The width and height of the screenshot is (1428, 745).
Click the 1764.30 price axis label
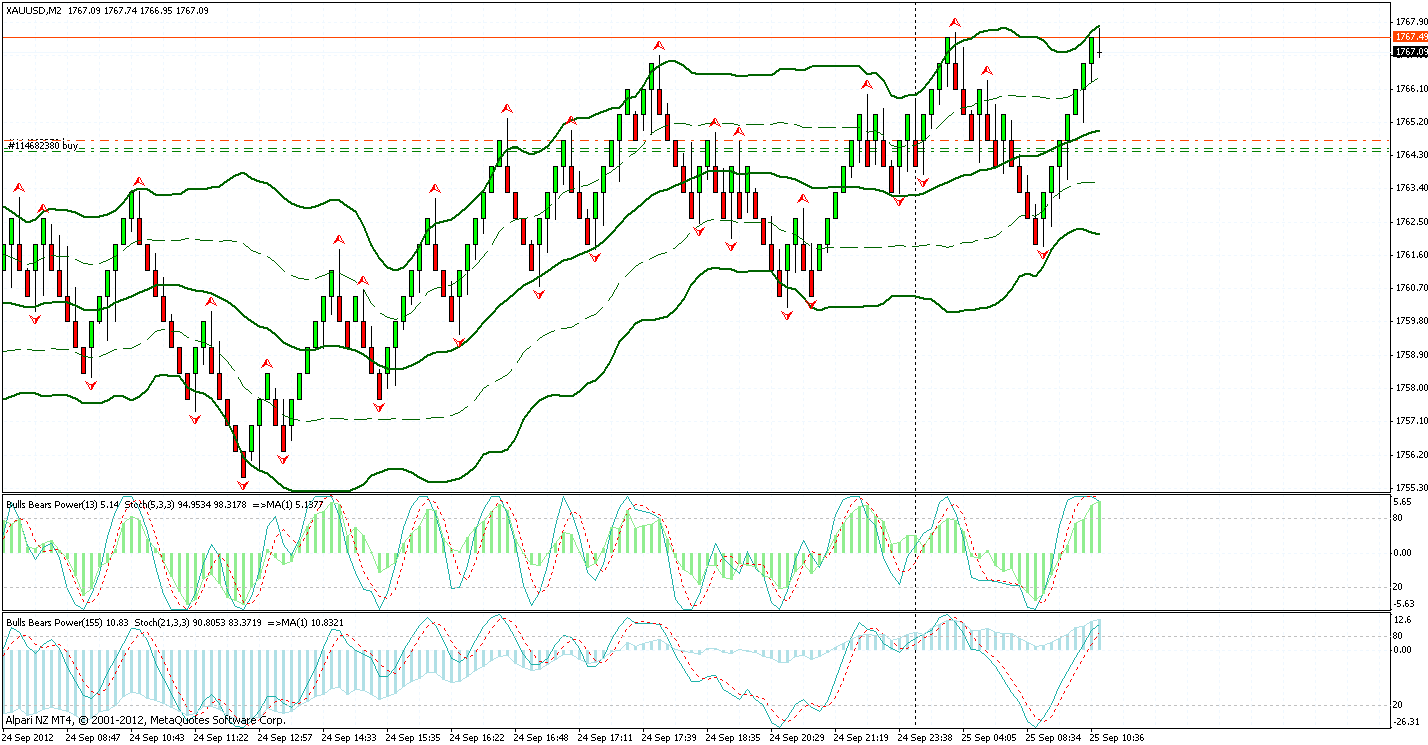(1412, 155)
